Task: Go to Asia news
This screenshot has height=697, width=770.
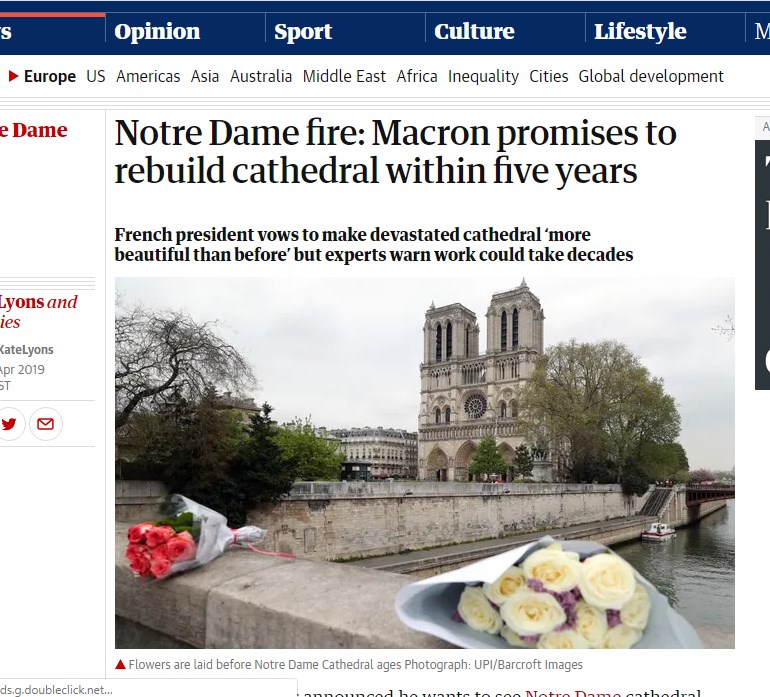Action: pos(205,76)
